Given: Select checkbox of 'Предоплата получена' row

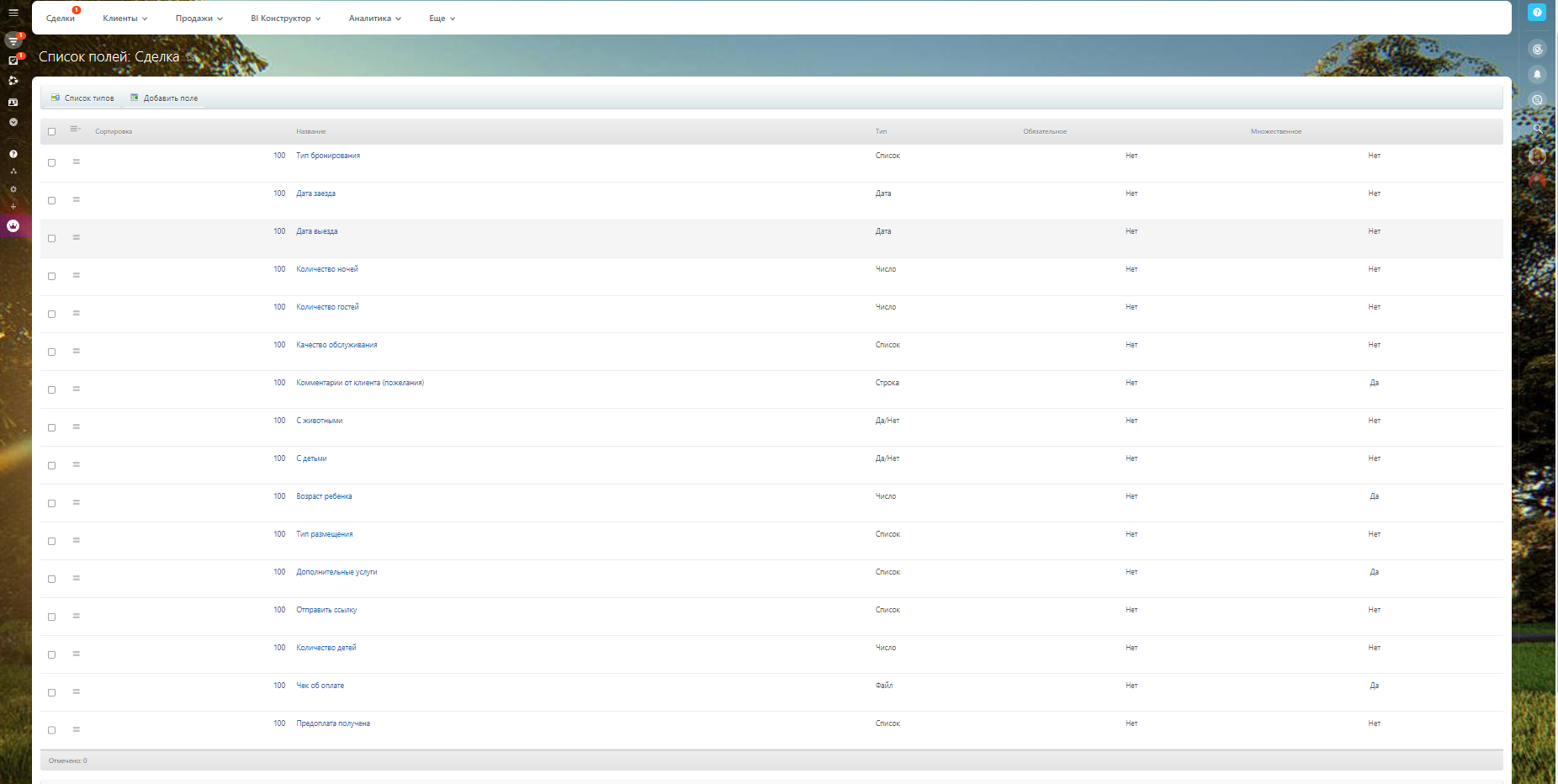Looking at the screenshot, I should click(x=52, y=731).
